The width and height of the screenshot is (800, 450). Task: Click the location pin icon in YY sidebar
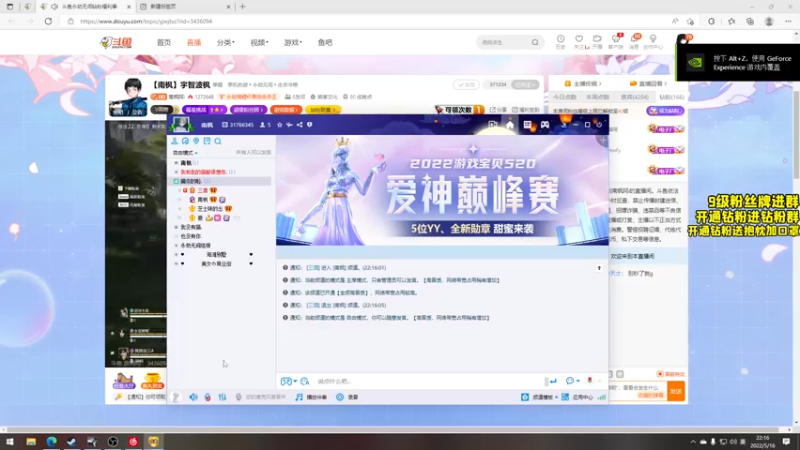196,141
